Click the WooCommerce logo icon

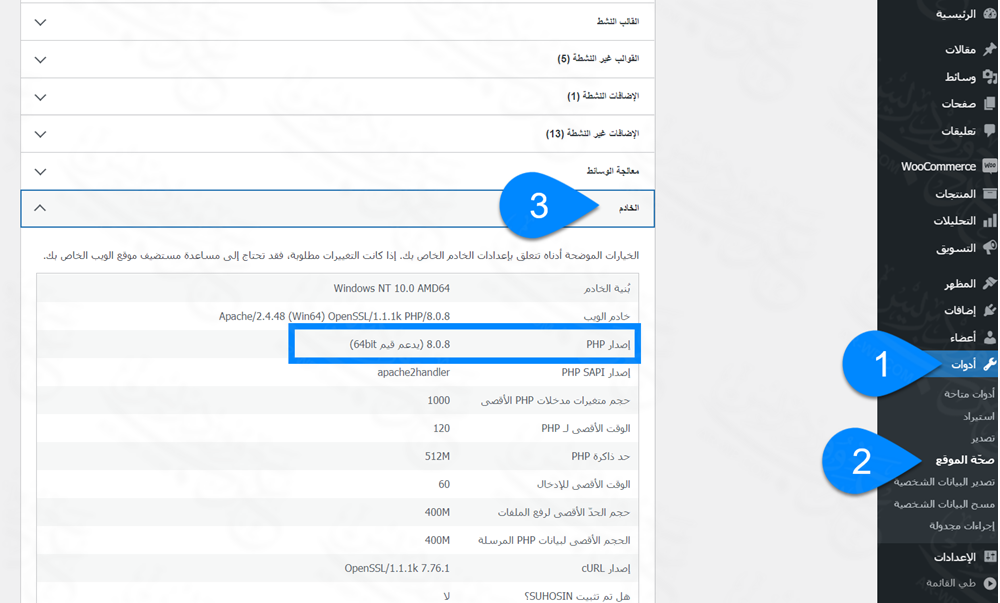coord(989,166)
